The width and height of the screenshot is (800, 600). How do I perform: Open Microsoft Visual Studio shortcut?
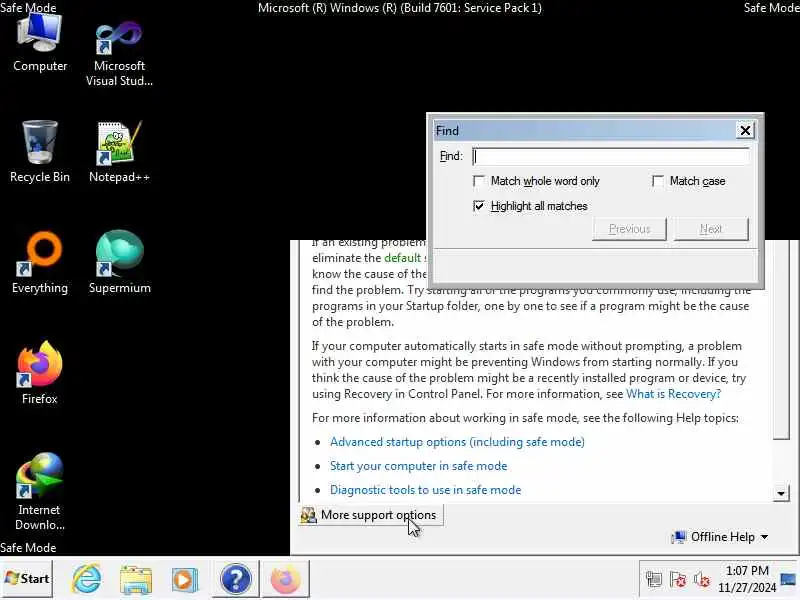[x=119, y=54]
